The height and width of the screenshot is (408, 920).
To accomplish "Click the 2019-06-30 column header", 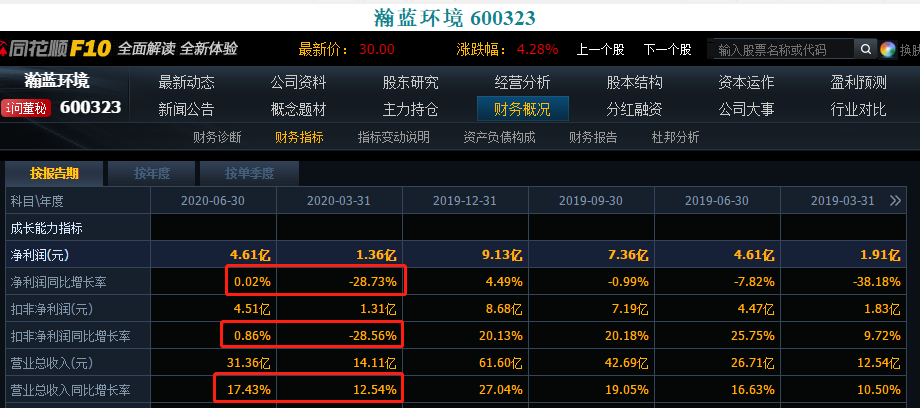I will click(717, 201).
